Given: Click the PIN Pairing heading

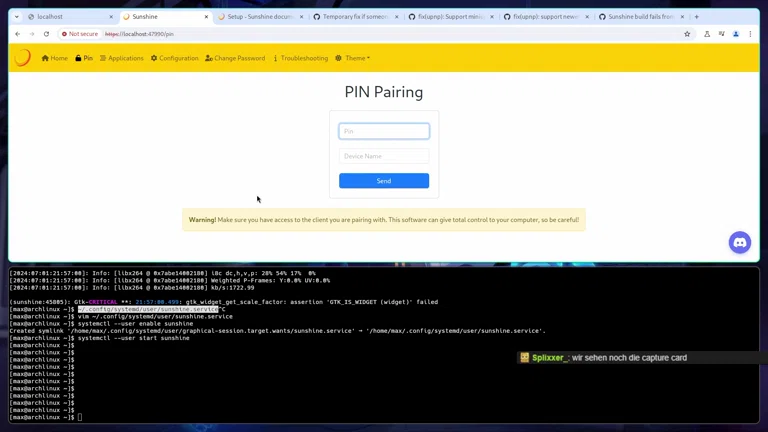Looking at the screenshot, I should click(384, 92).
